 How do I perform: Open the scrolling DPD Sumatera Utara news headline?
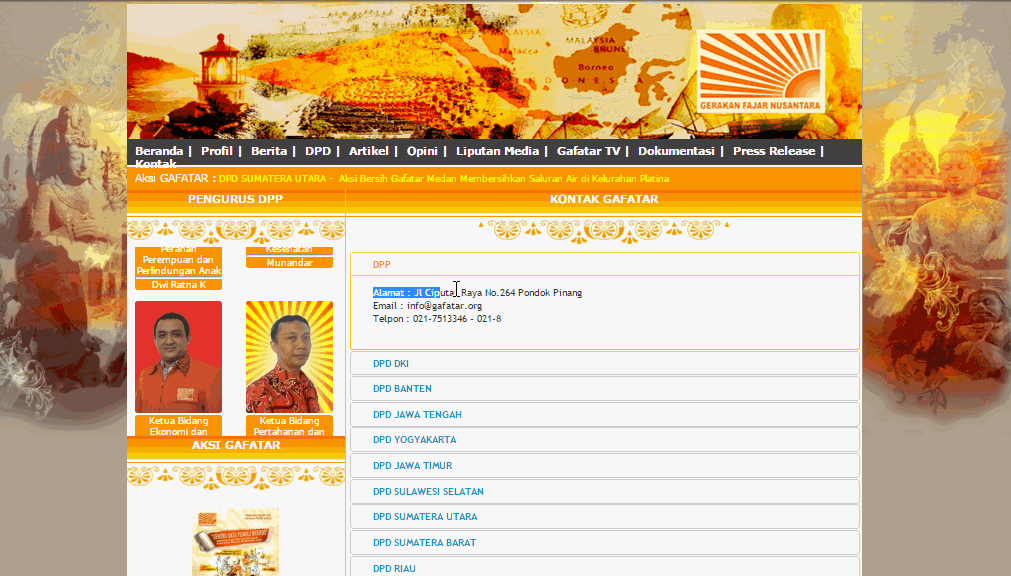pyautogui.click(x=444, y=179)
